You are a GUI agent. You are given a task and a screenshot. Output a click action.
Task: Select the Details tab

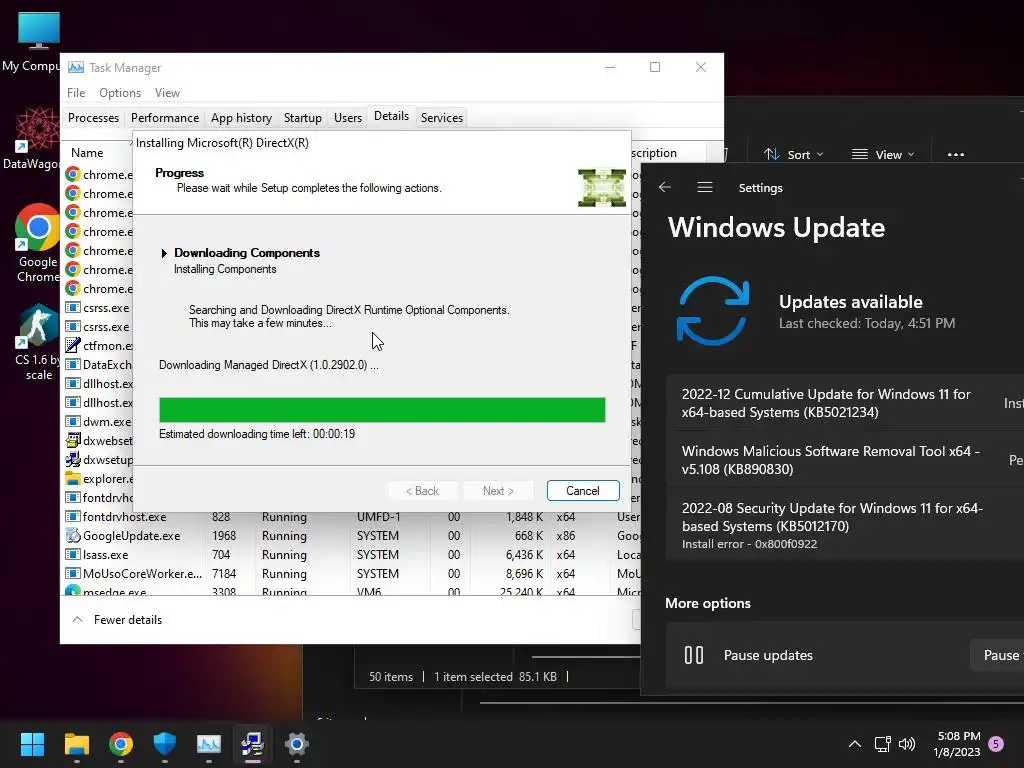tap(391, 116)
